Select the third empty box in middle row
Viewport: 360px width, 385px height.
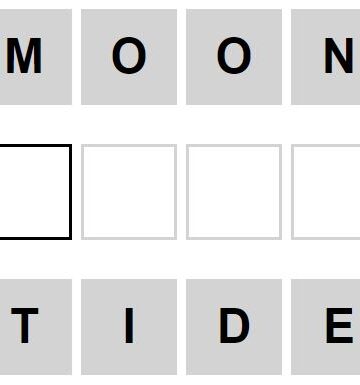tap(234, 192)
